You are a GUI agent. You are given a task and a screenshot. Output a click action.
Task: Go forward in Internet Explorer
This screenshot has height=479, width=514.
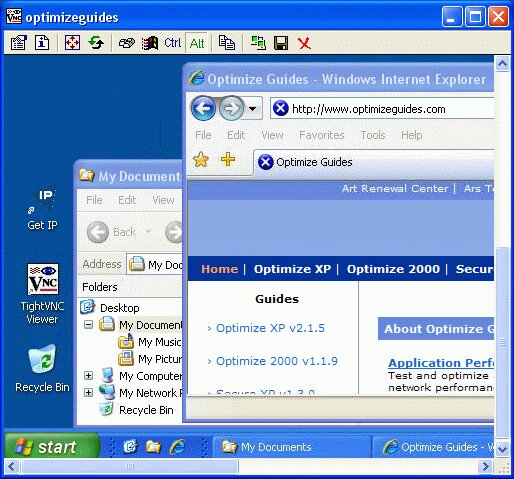coord(231,108)
